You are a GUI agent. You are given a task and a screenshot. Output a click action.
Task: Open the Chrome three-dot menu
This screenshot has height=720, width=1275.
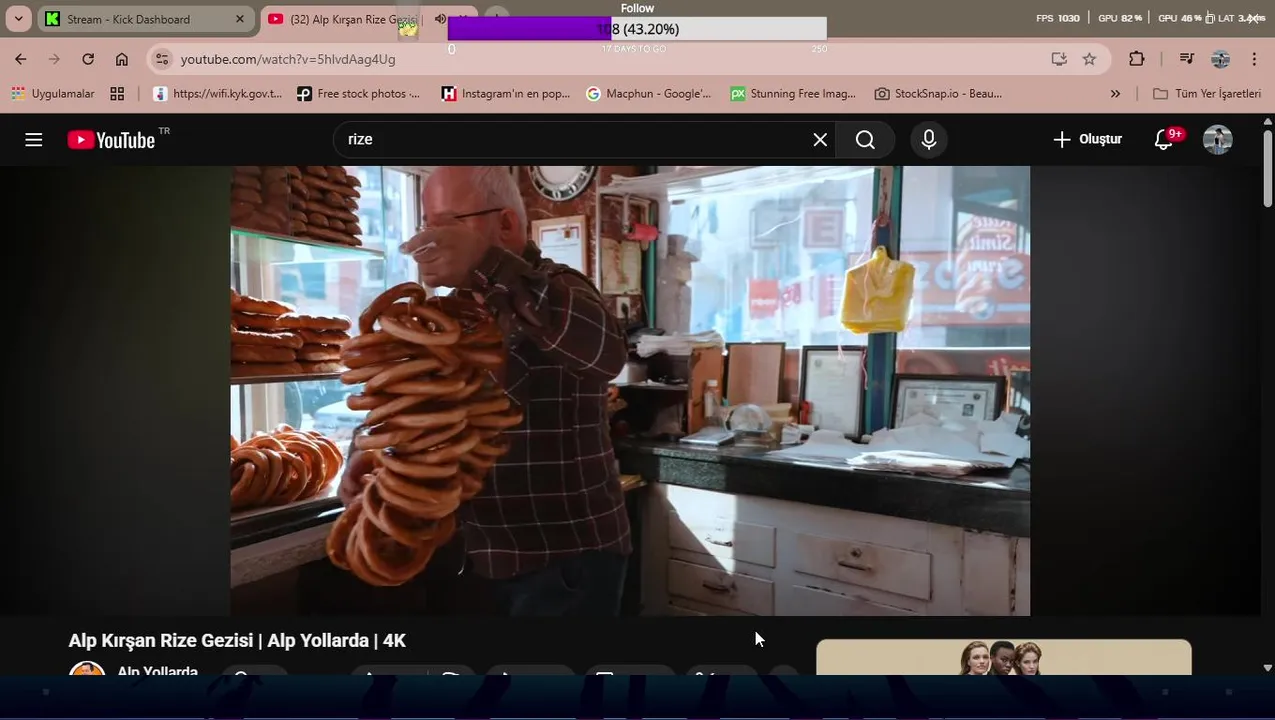[x=1254, y=59]
